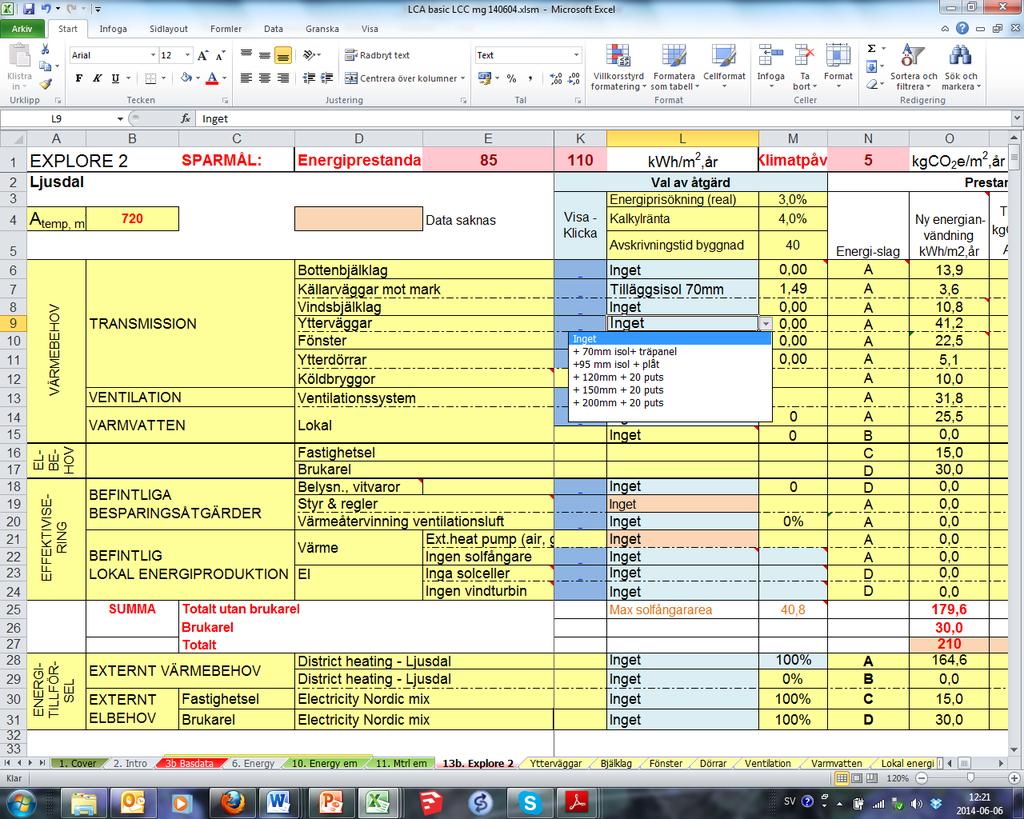1024x819 pixels.
Task: Toggle top vertical alignment
Action: tap(246, 56)
